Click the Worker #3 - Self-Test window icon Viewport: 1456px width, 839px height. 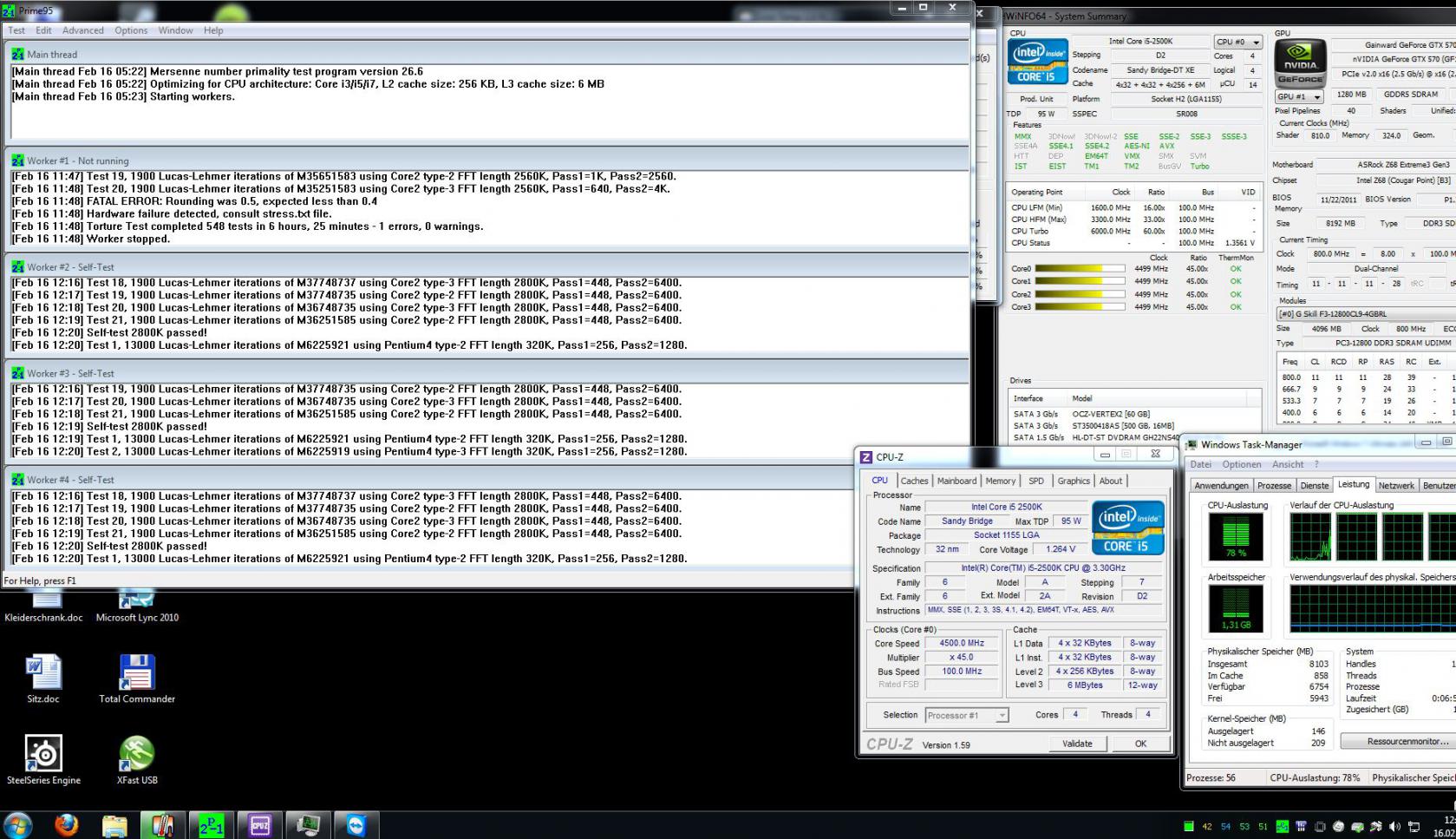17,373
